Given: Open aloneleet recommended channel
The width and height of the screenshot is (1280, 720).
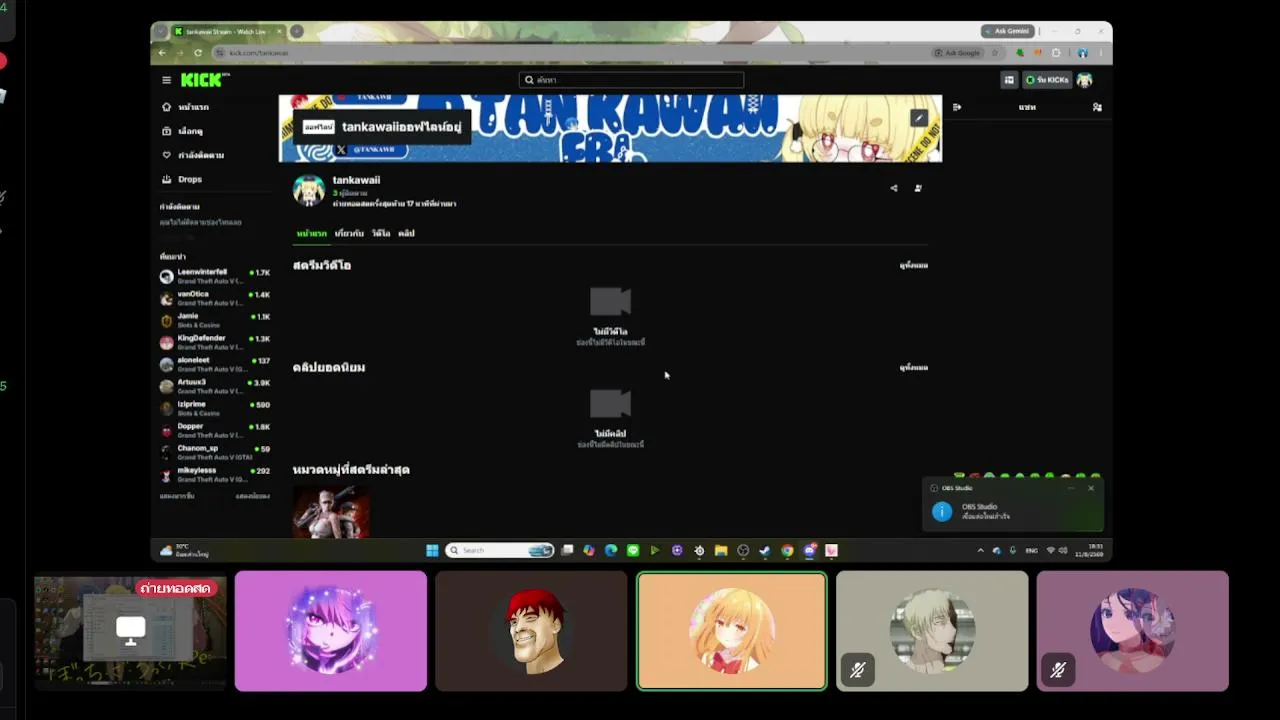Looking at the screenshot, I should pos(215,364).
